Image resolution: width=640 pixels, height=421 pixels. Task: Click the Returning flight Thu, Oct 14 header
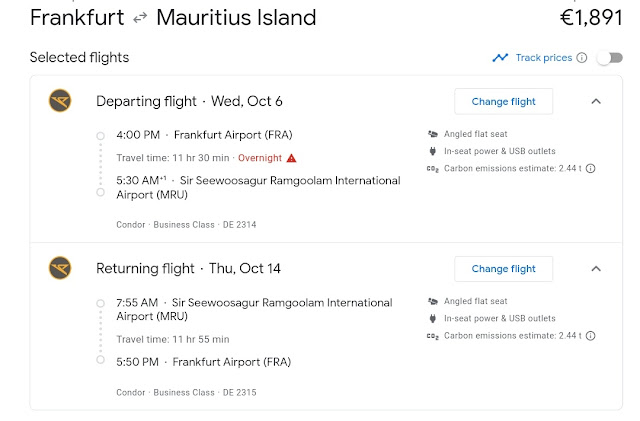[190, 268]
